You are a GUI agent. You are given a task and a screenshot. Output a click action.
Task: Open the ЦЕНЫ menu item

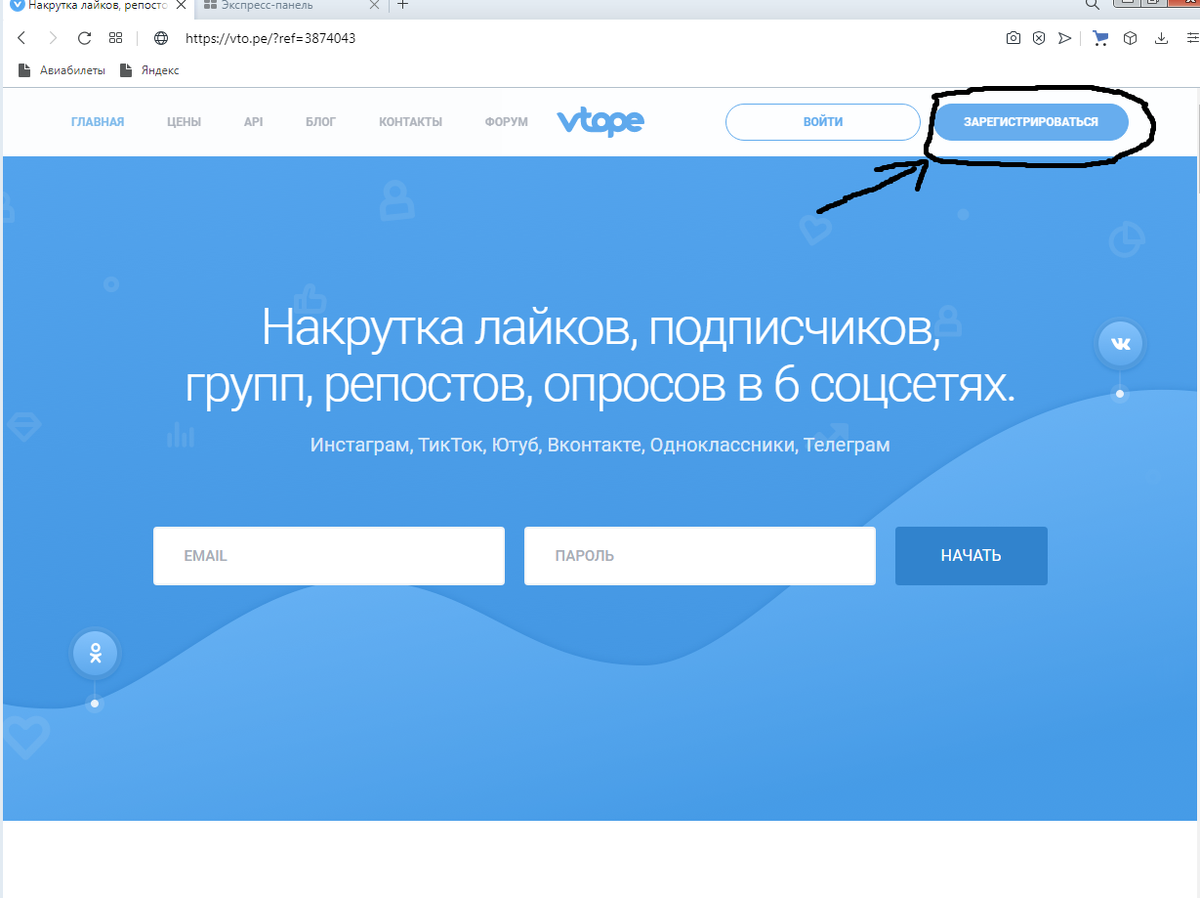pyautogui.click(x=183, y=122)
